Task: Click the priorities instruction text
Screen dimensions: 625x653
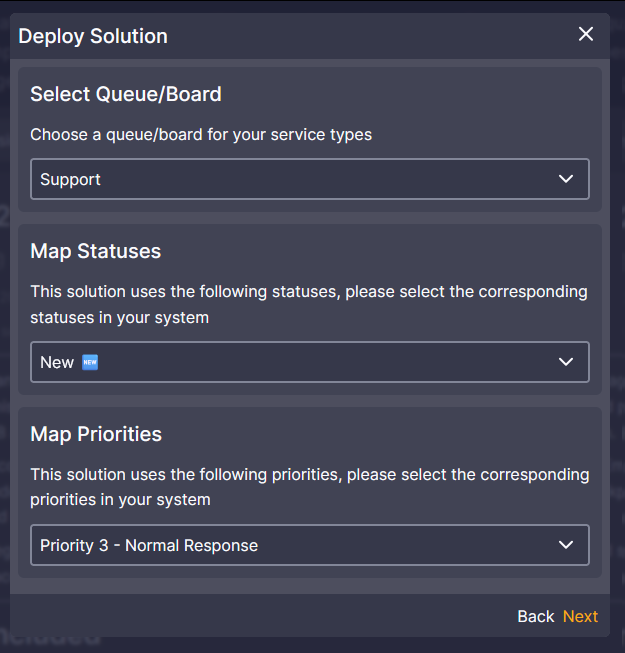Action: tap(309, 487)
